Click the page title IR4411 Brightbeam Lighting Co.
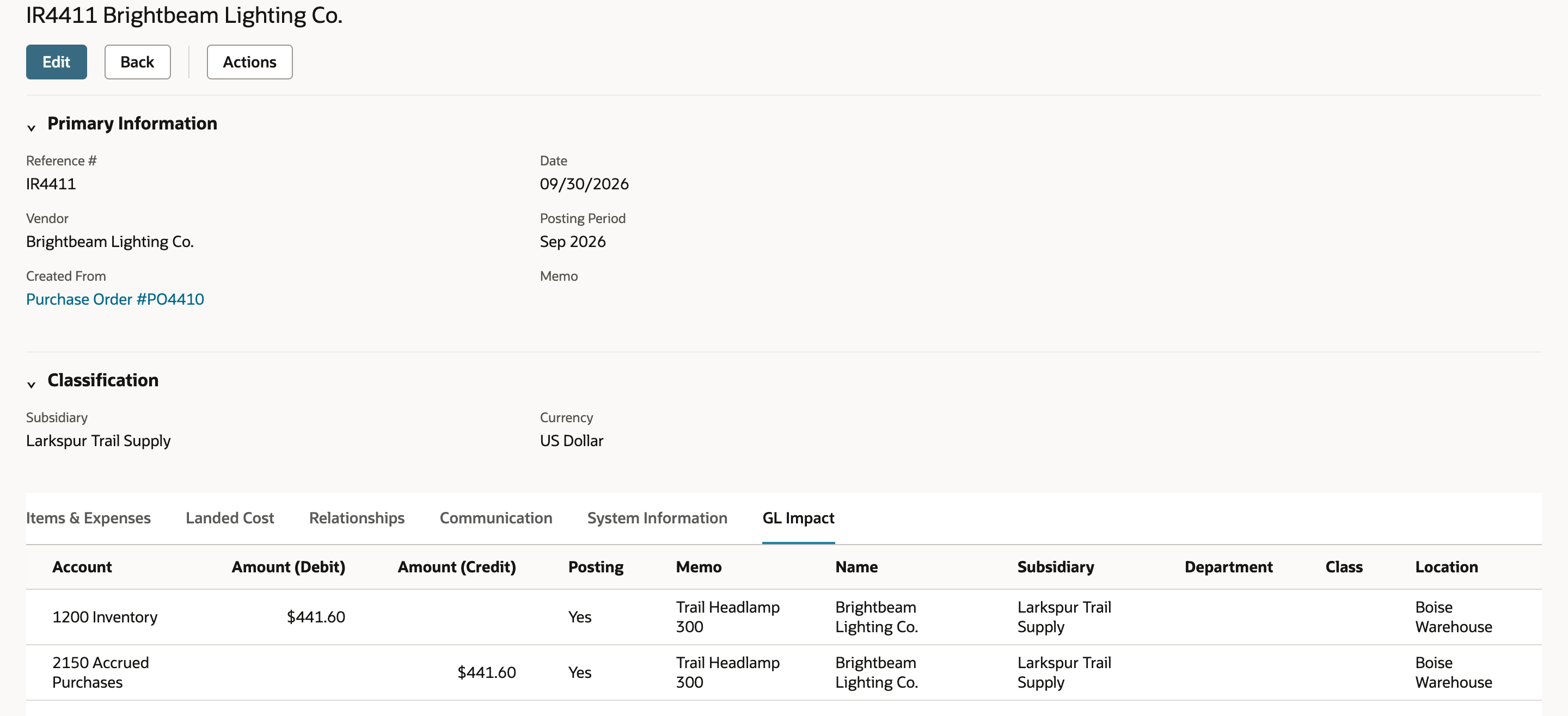 [x=184, y=15]
